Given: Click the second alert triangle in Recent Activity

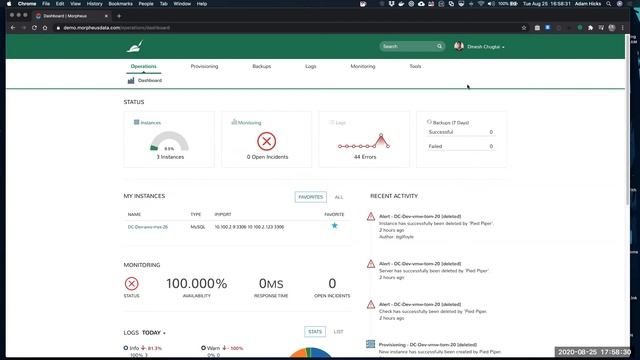Looking at the screenshot, I should pyautogui.click(x=371, y=264).
